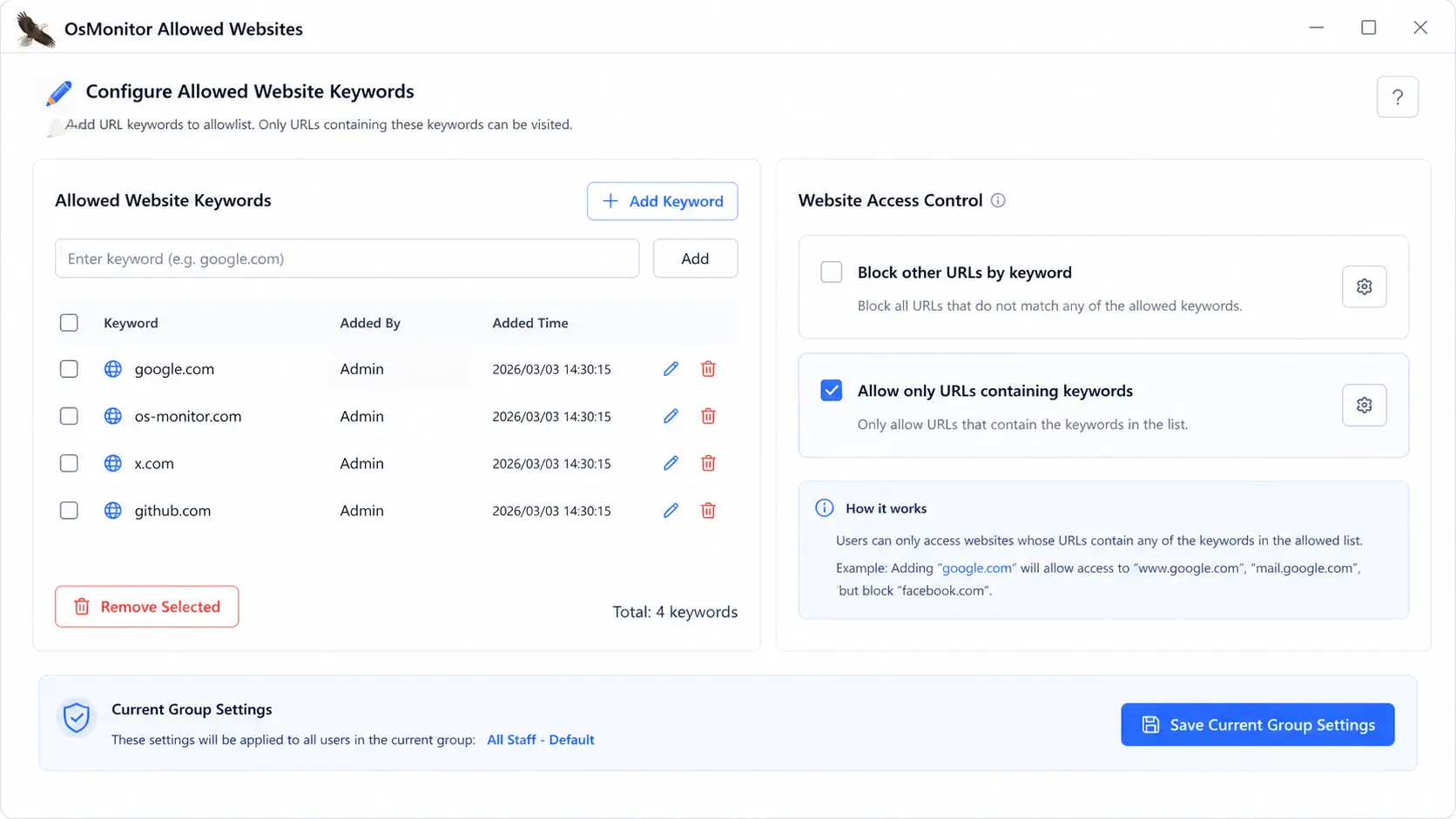Screen dimensions: 1456x819
Task: Focus the Enter keyword input field
Action: [x=347, y=258]
